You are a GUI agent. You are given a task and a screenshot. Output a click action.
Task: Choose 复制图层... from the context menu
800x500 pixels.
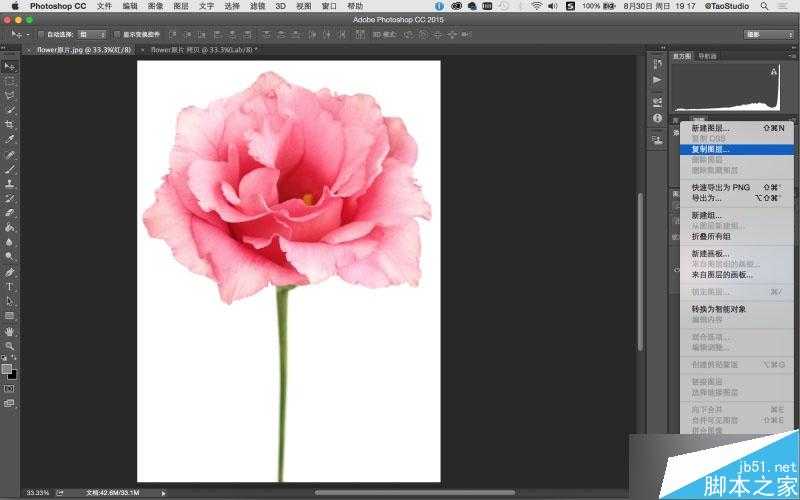point(710,149)
